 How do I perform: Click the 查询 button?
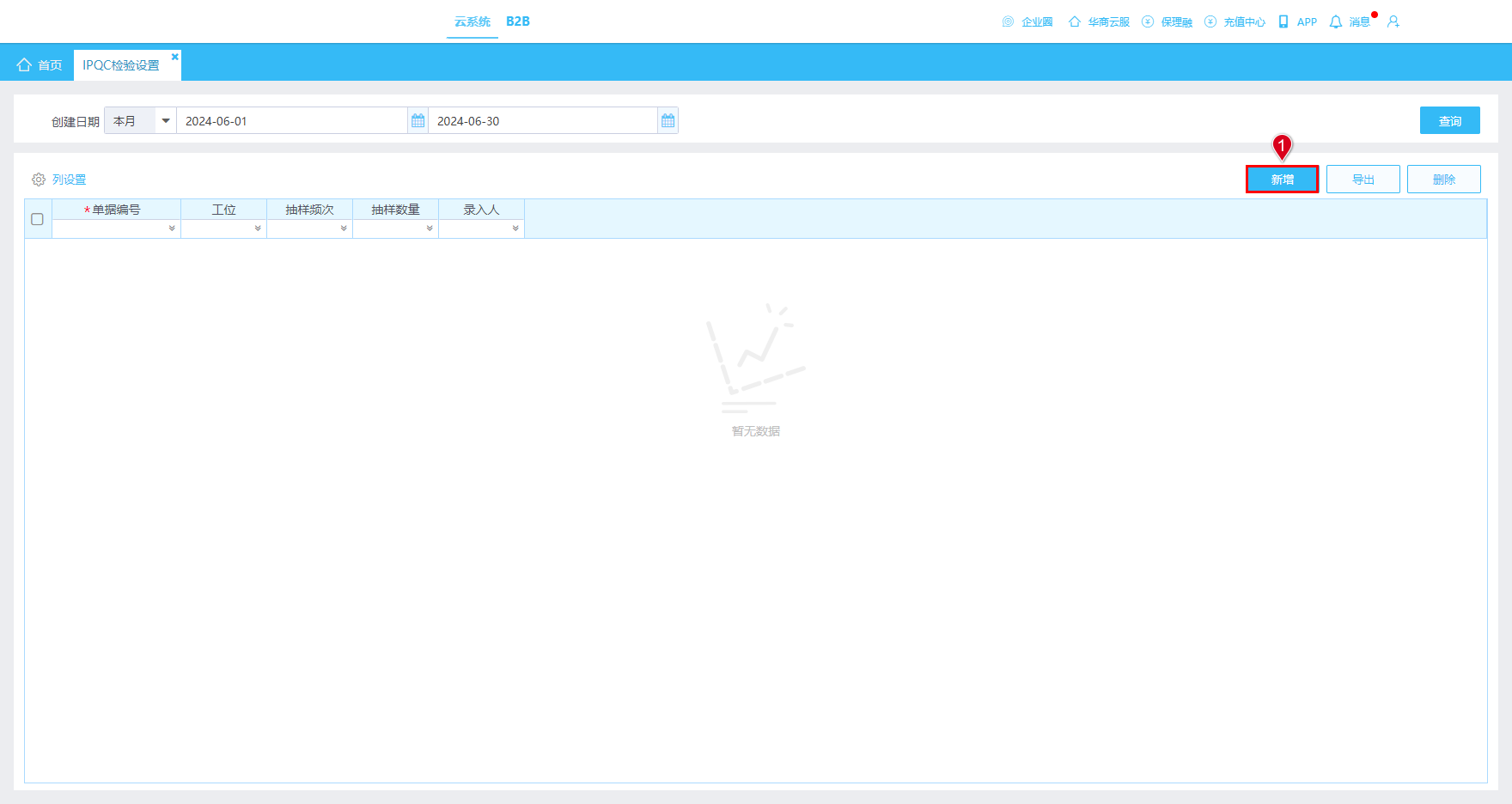1450,121
